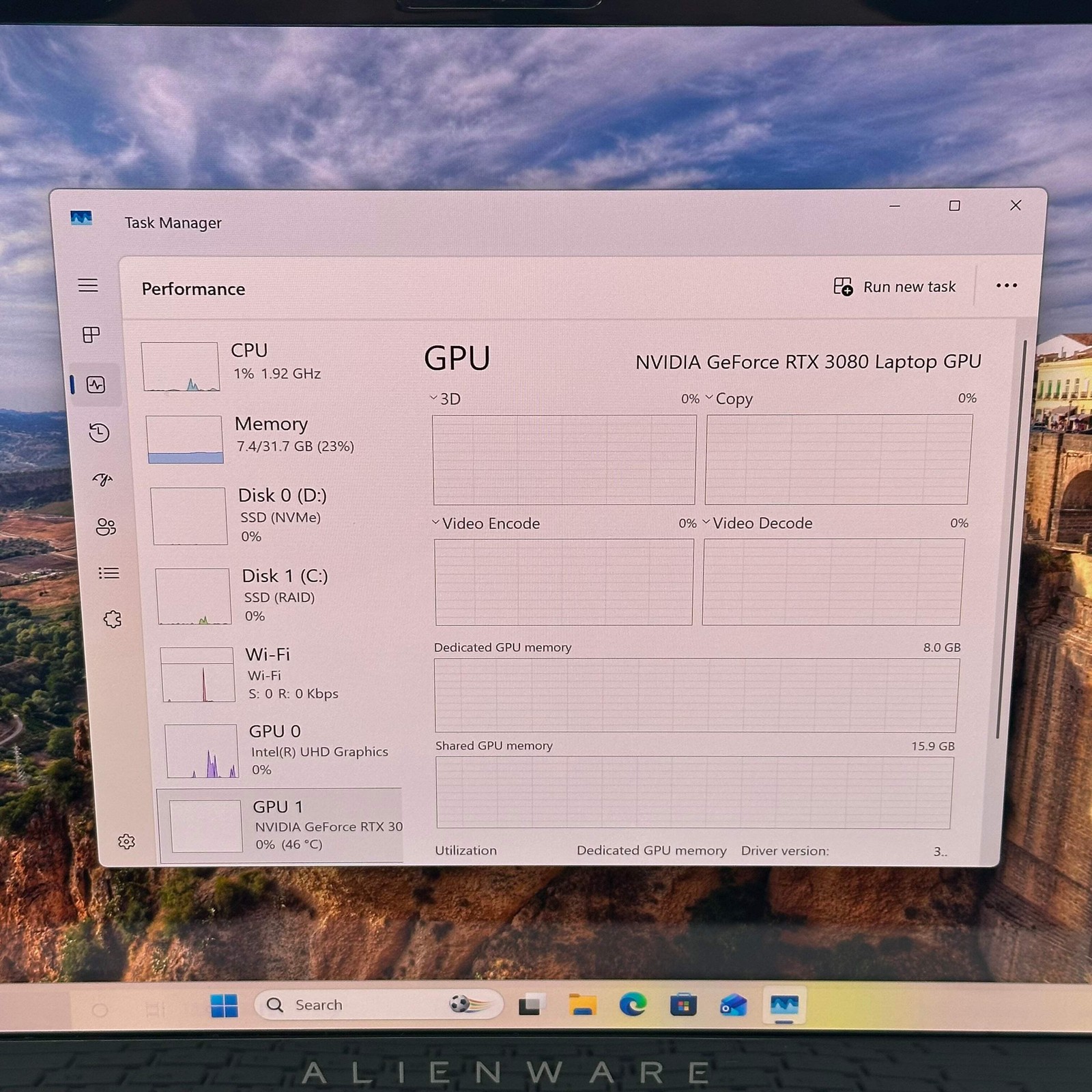Open the three-dot more options menu
1092x1092 pixels.
[1007, 285]
